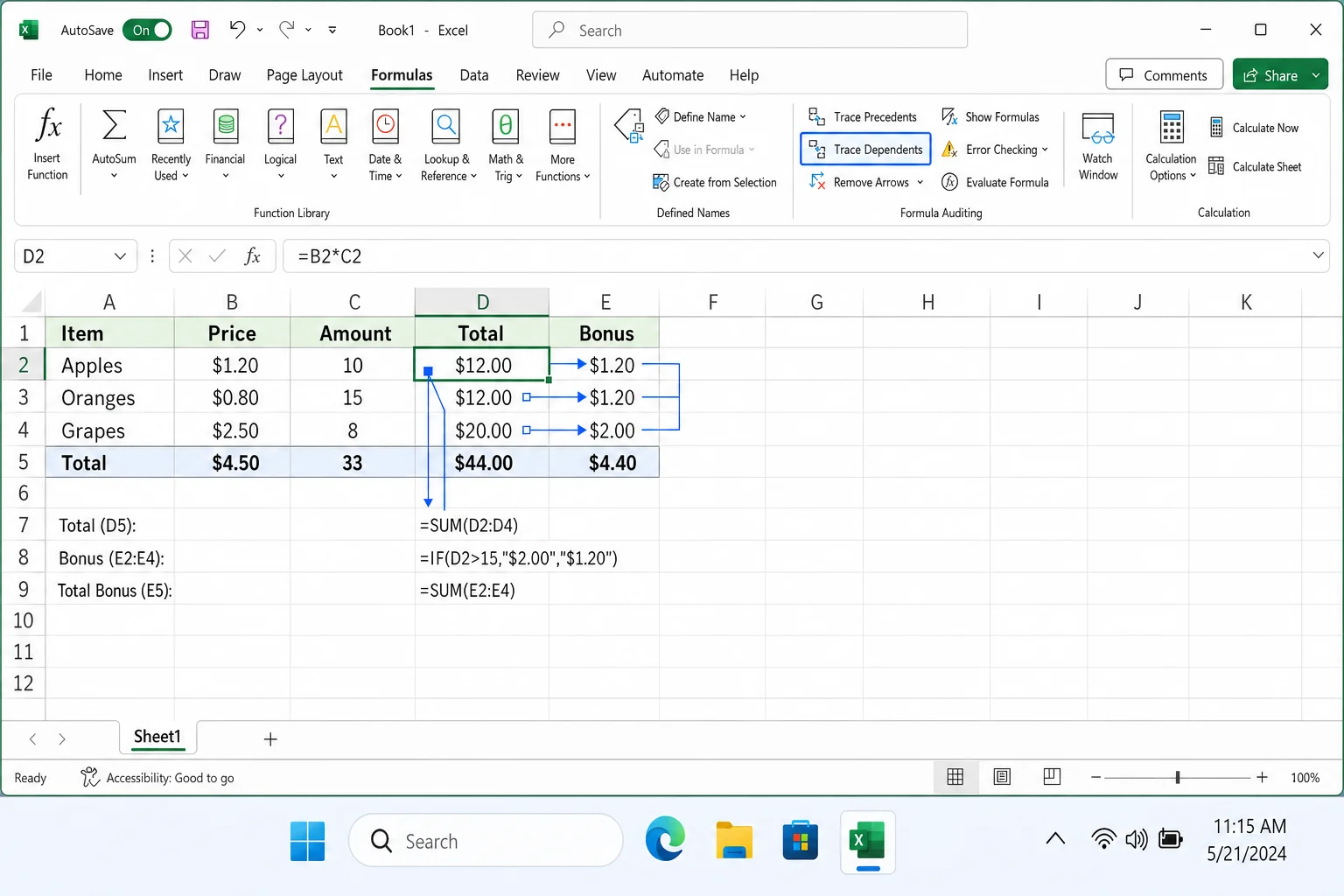Click the formula bar fx insert function icon
The width and height of the screenshot is (1344, 896).
(x=252, y=255)
